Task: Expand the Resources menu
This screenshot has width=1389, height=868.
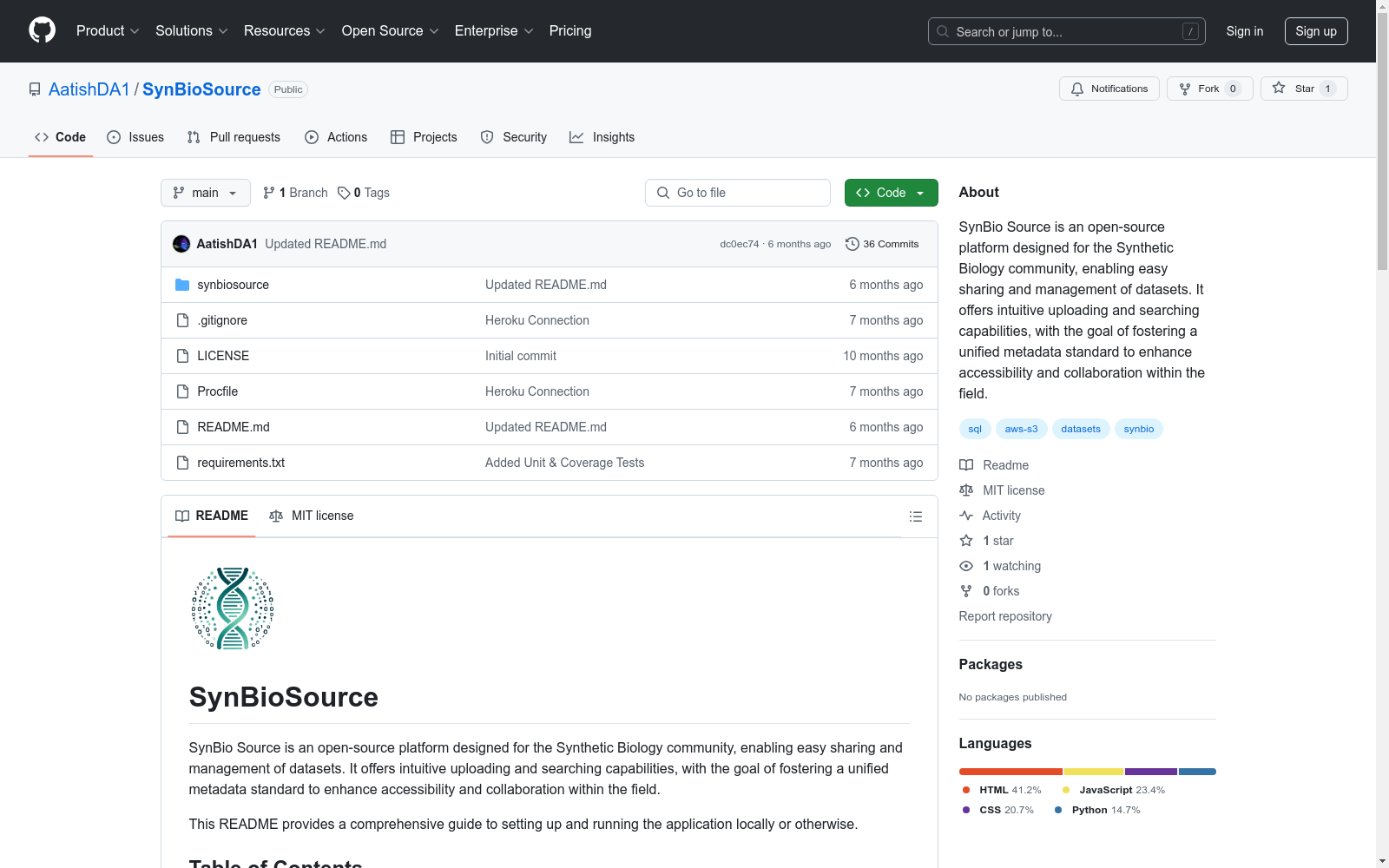Action: click(x=285, y=30)
